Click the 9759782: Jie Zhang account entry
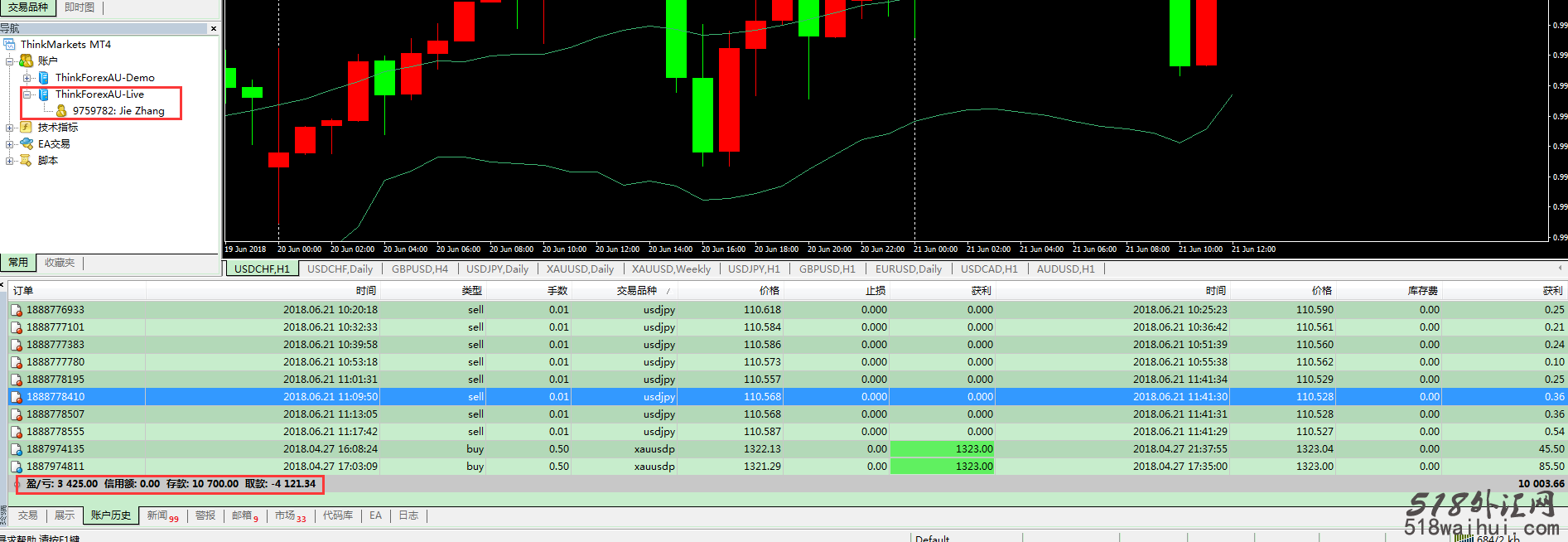 (x=118, y=110)
